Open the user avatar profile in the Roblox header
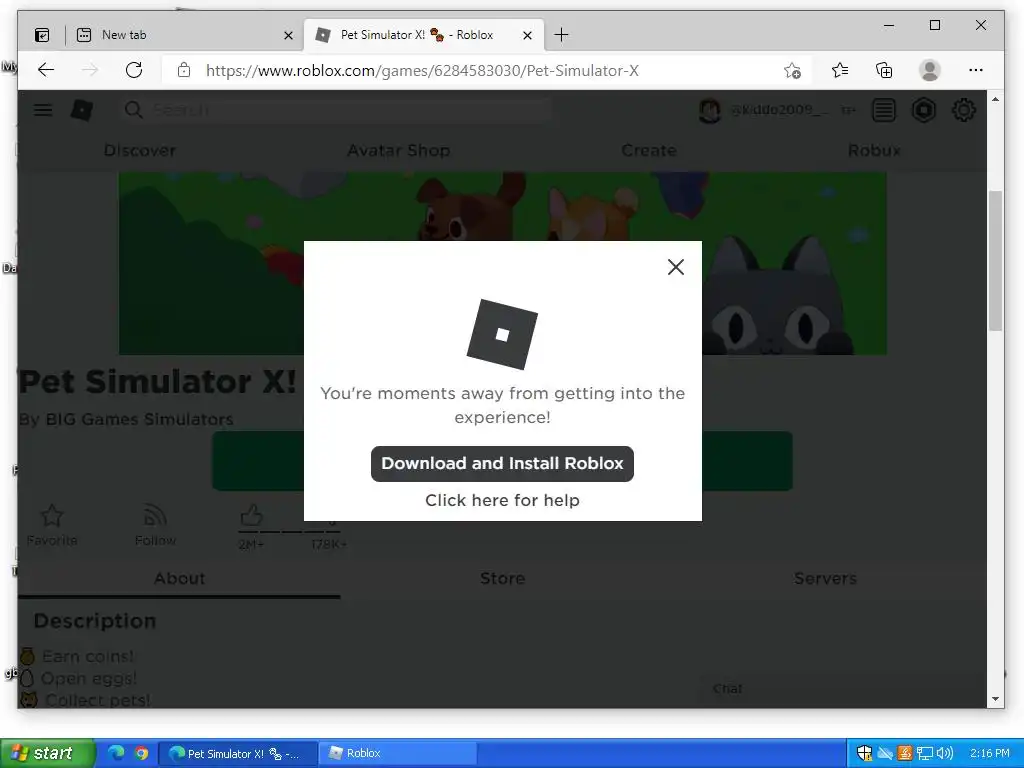The height and width of the screenshot is (768, 1024). coord(710,110)
